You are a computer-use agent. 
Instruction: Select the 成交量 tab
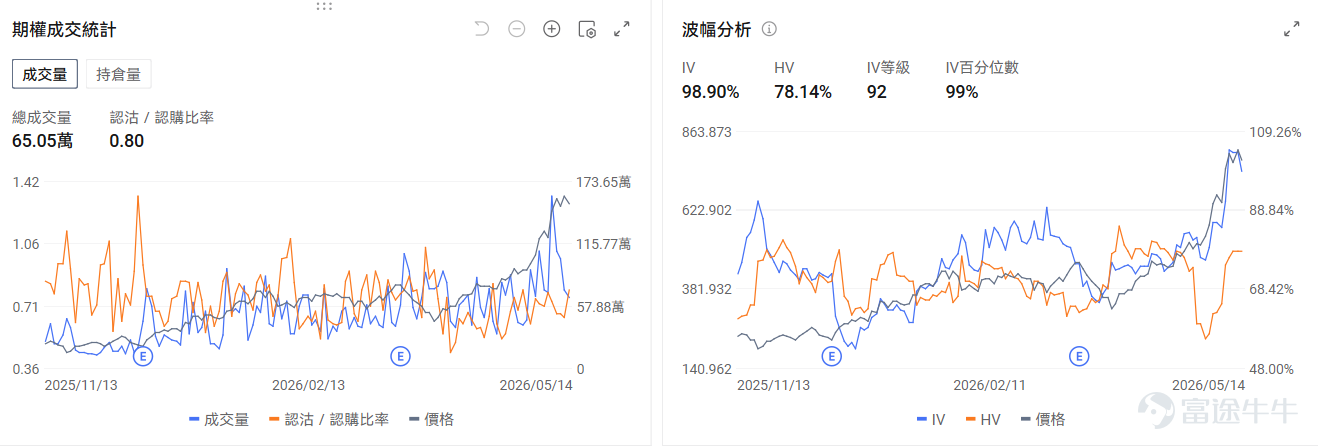pos(45,74)
